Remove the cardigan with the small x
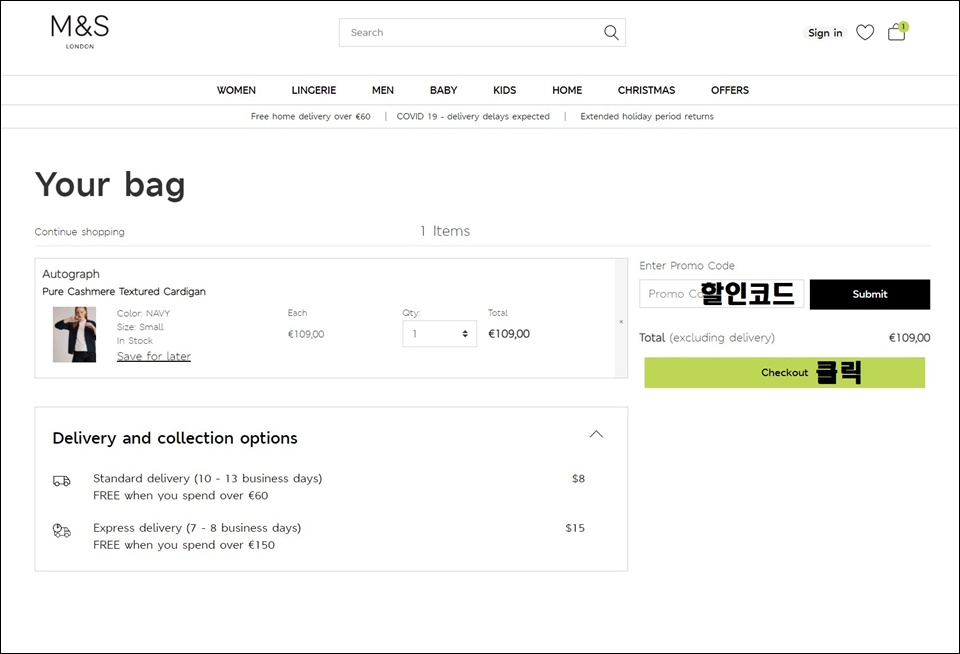 621,321
